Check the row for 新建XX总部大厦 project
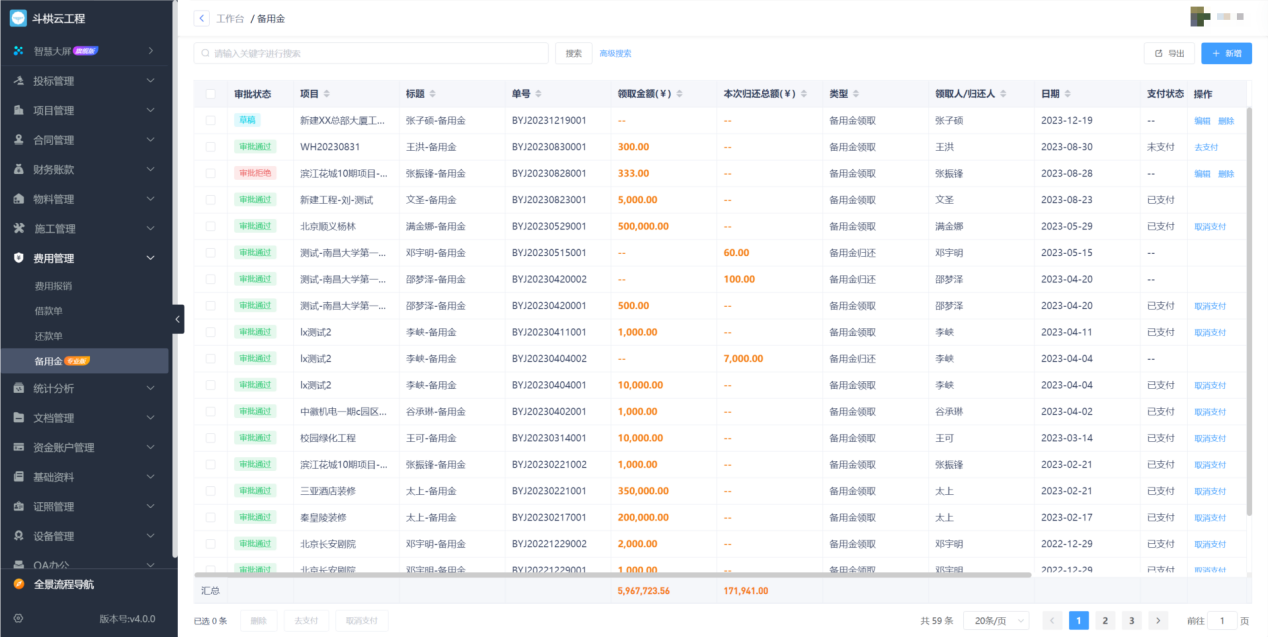1268x637 pixels. click(210, 120)
